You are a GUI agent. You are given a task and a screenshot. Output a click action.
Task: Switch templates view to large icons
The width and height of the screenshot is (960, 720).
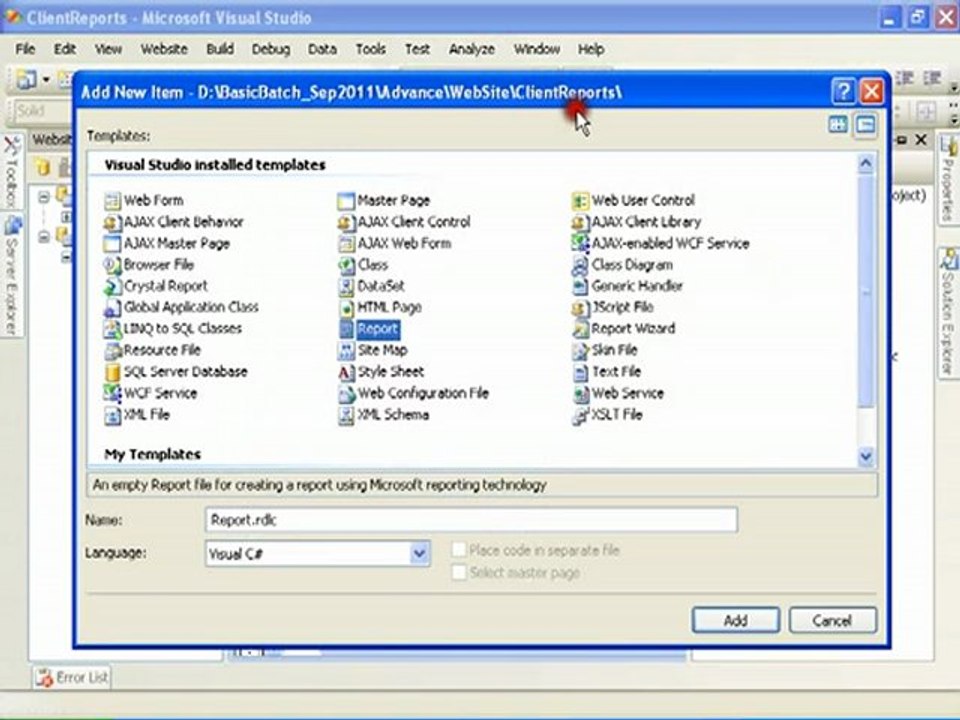(838, 125)
